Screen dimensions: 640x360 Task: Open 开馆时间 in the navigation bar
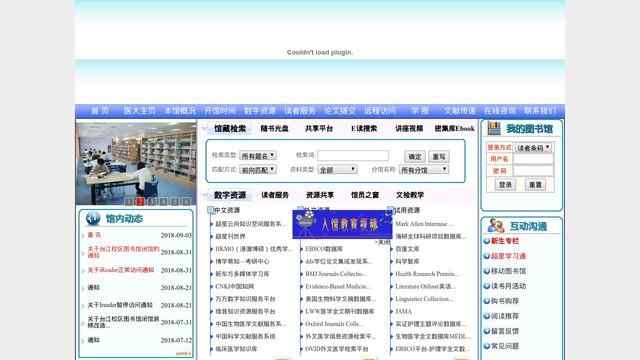pos(220,111)
